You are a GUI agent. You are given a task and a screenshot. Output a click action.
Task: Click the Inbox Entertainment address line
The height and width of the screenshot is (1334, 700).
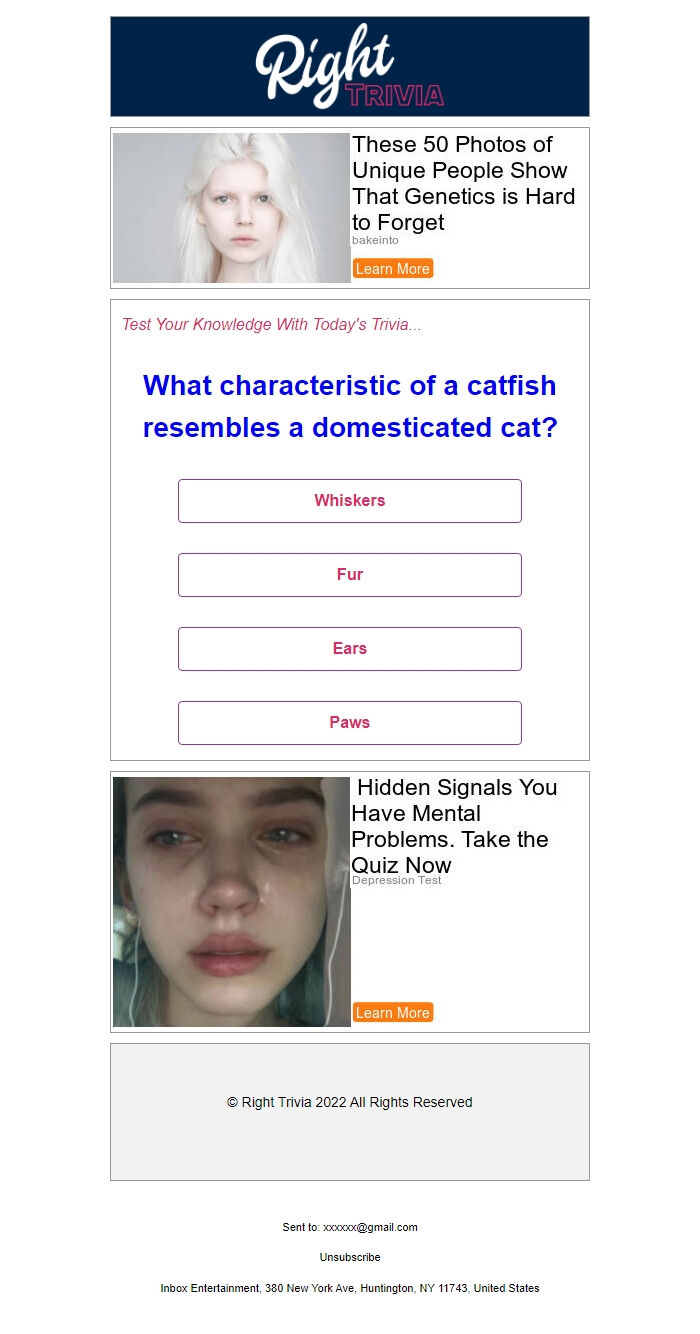tap(350, 1288)
